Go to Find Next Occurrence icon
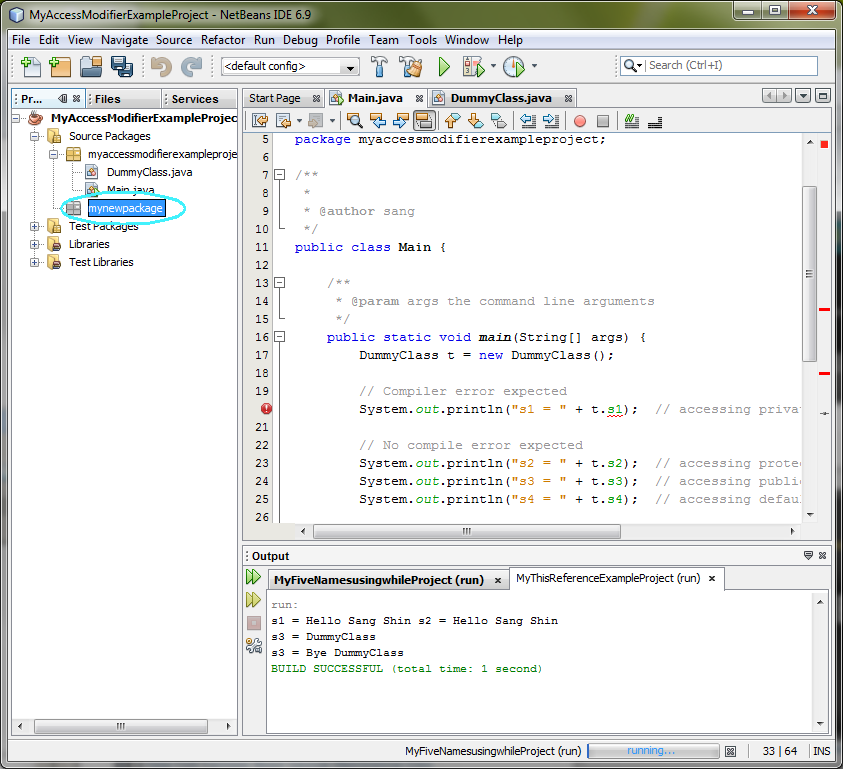Screen dimensions: 843x769 (x=401, y=121)
